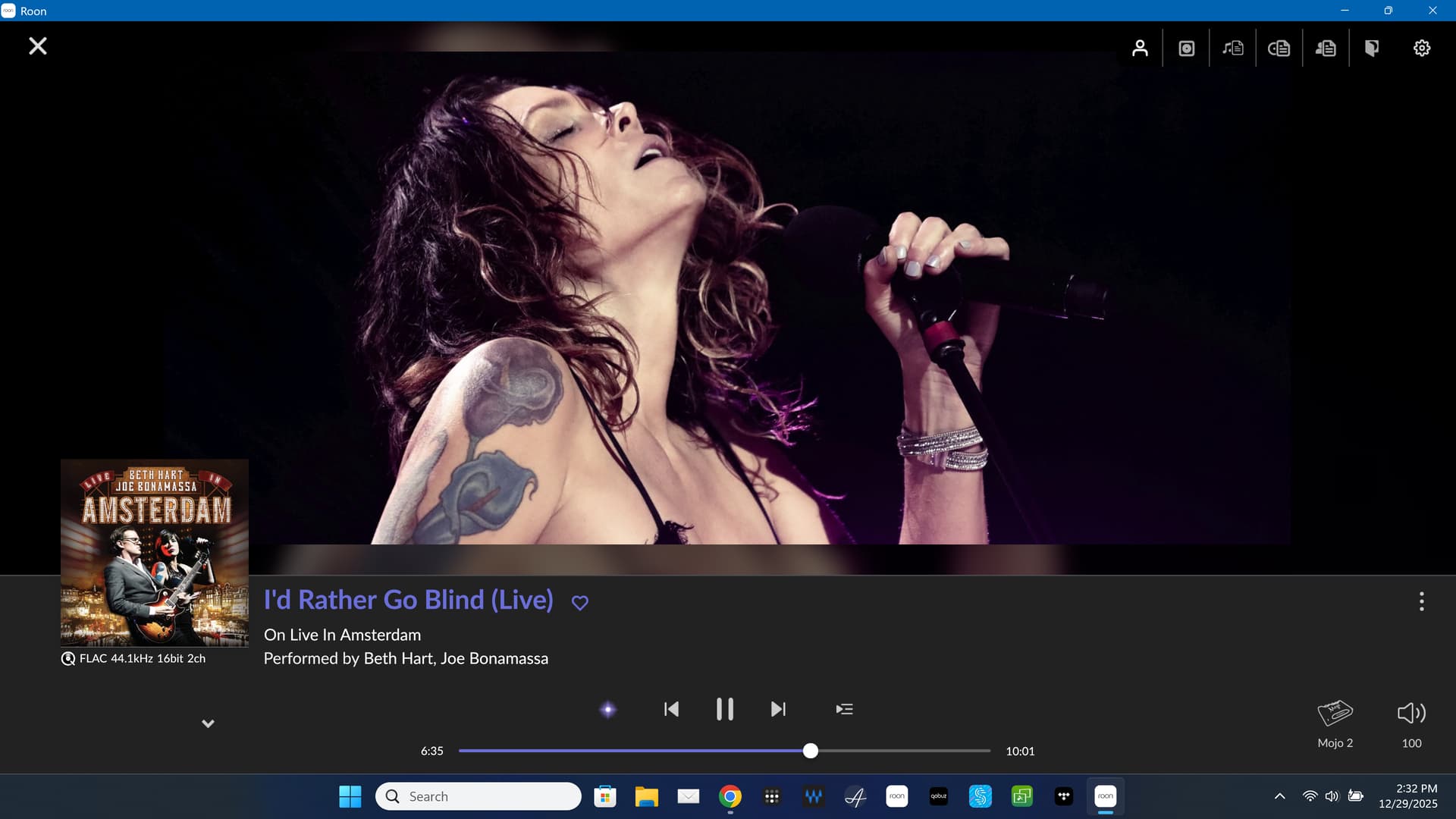Open album review view icon
1456x819 pixels.
coord(1279,49)
